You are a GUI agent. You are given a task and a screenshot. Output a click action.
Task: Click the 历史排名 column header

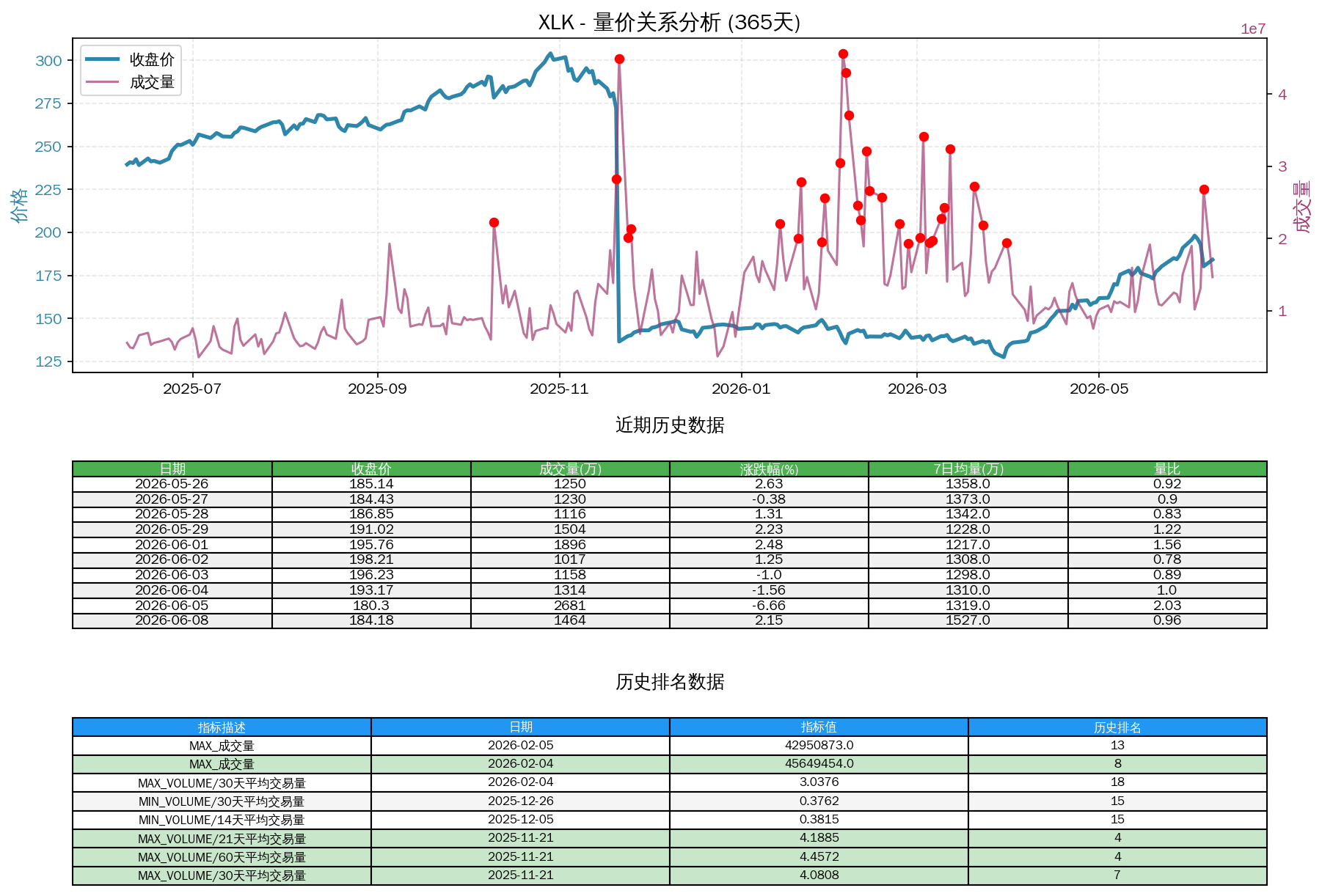pos(1117,727)
